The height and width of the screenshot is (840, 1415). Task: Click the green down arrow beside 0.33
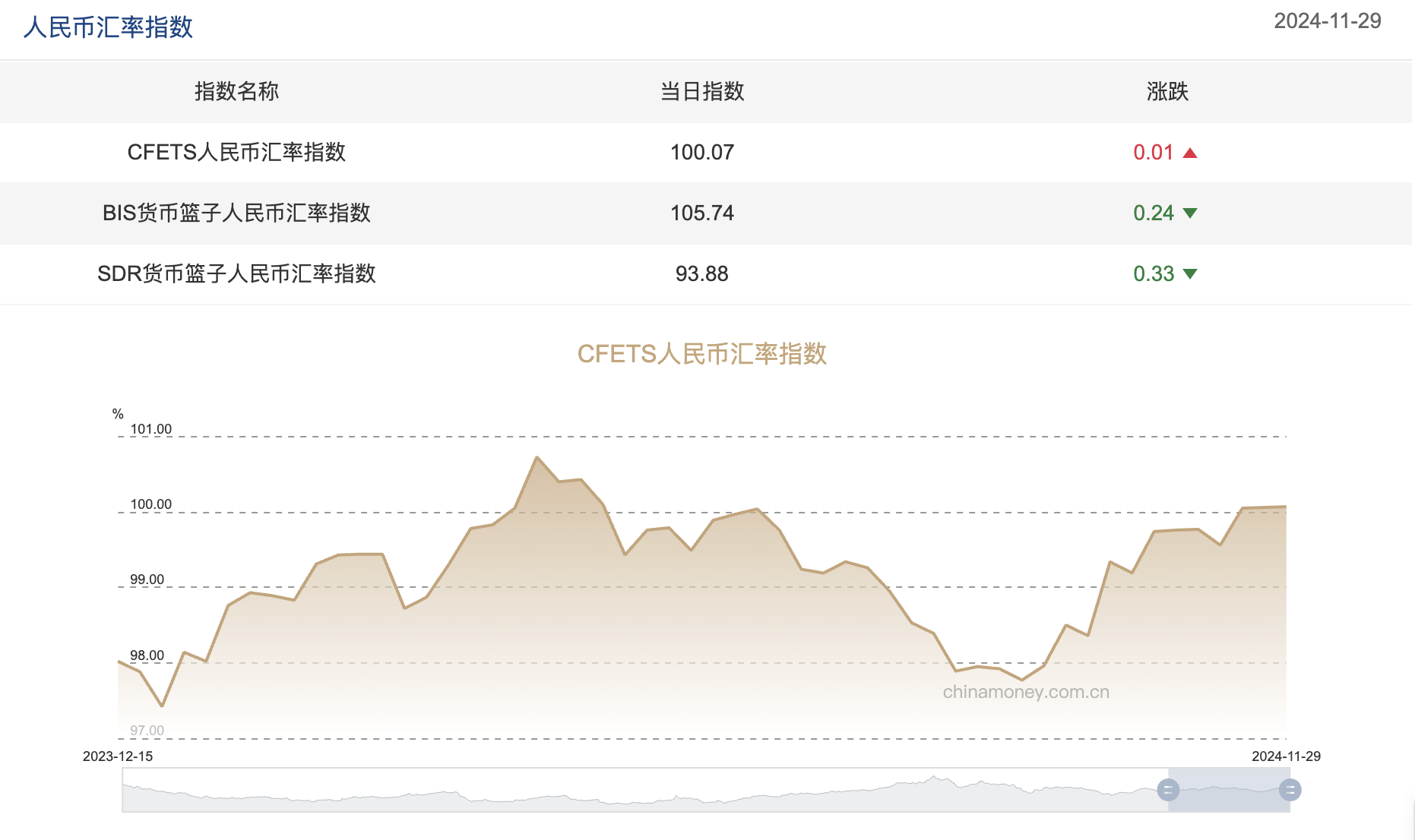coord(1190,274)
